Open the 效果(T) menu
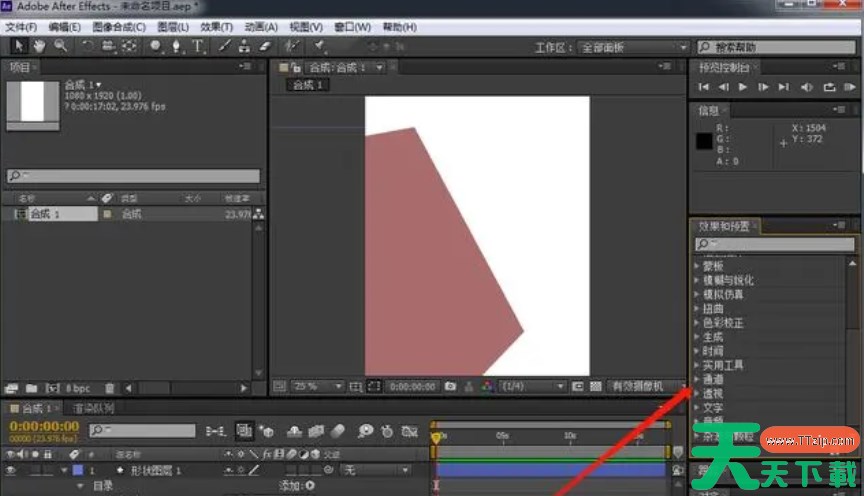This screenshot has height=496, width=864. (x=215, y=27)
